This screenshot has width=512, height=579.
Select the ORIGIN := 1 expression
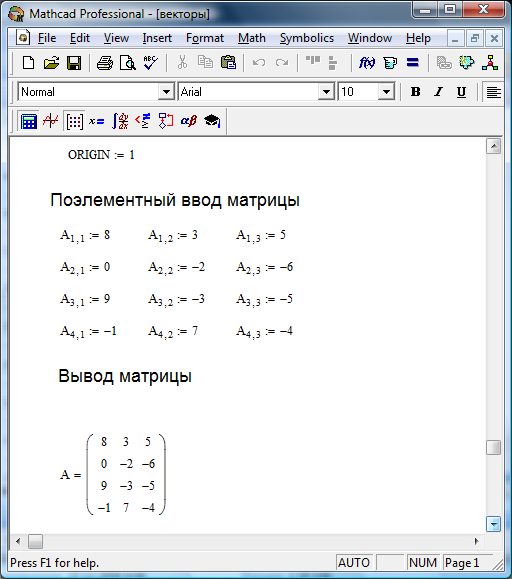[101, 155]
